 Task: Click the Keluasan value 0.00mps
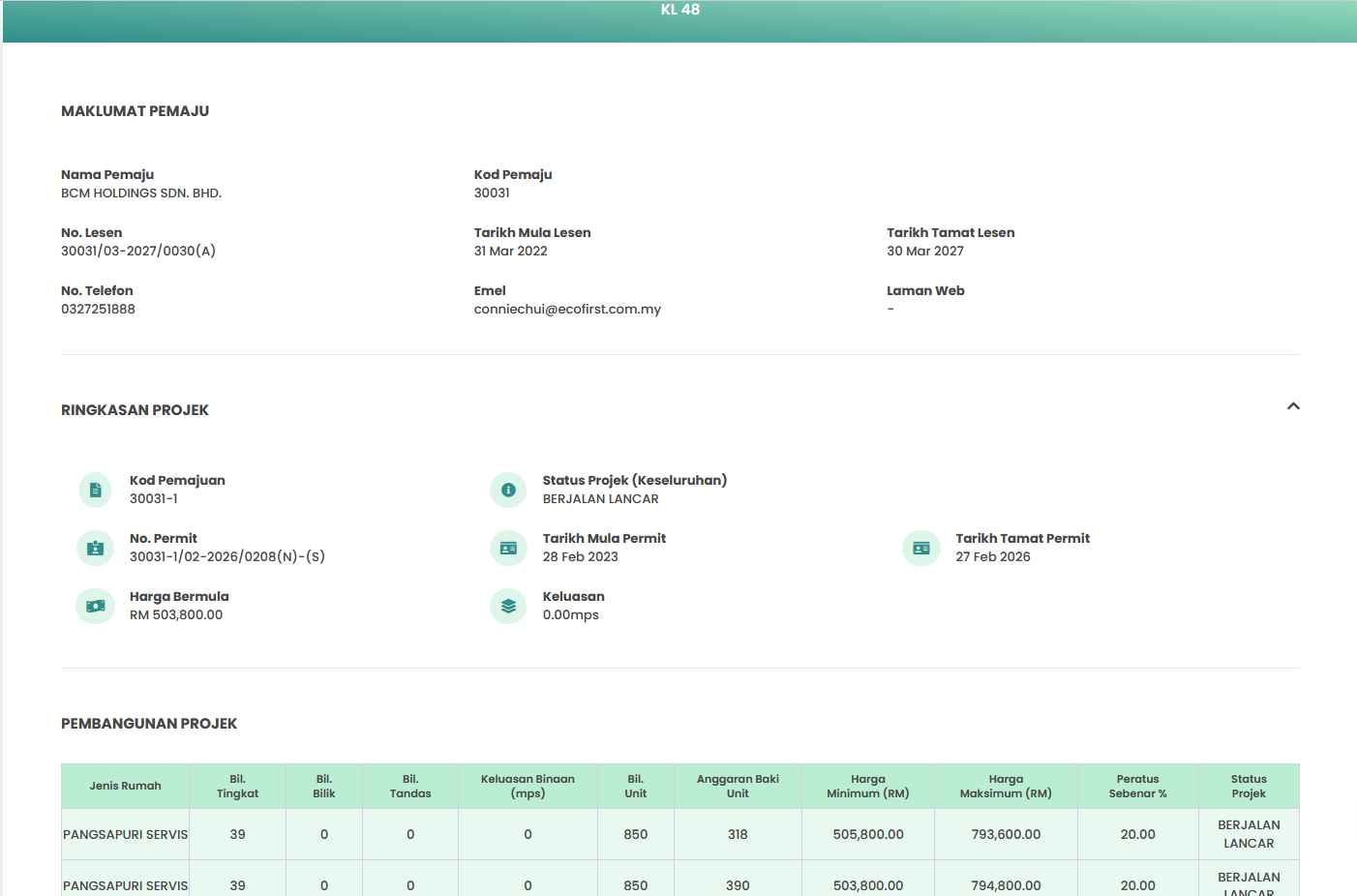(x=571, y=615)
